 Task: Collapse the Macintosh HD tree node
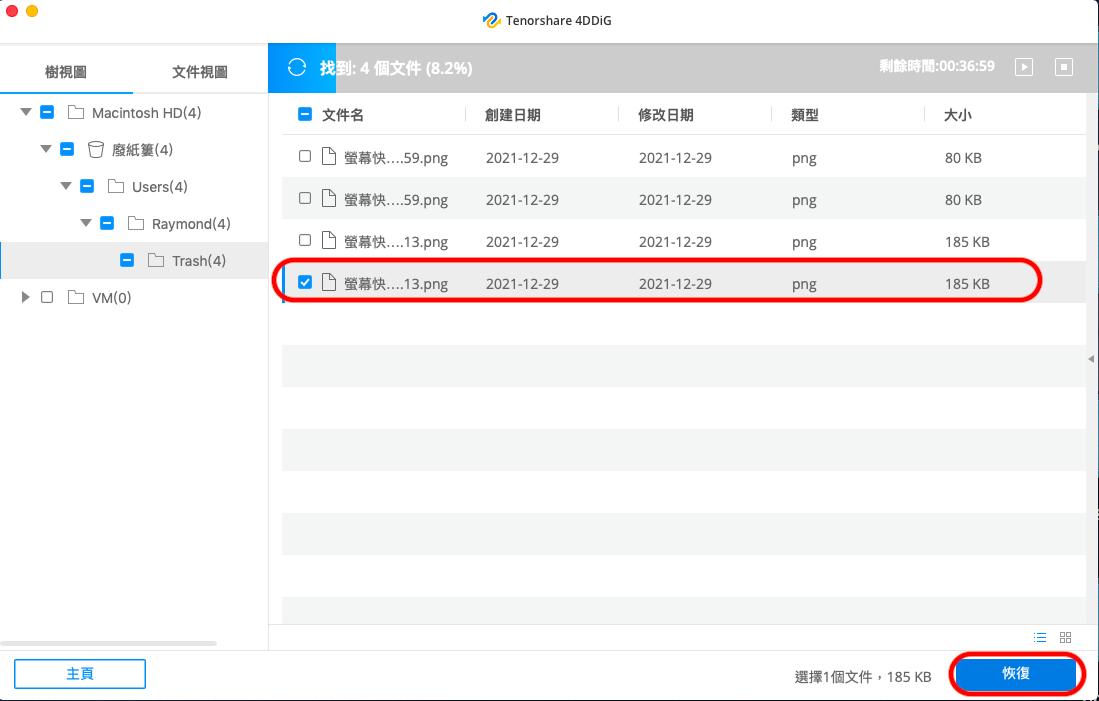click(x=26, y=112)
